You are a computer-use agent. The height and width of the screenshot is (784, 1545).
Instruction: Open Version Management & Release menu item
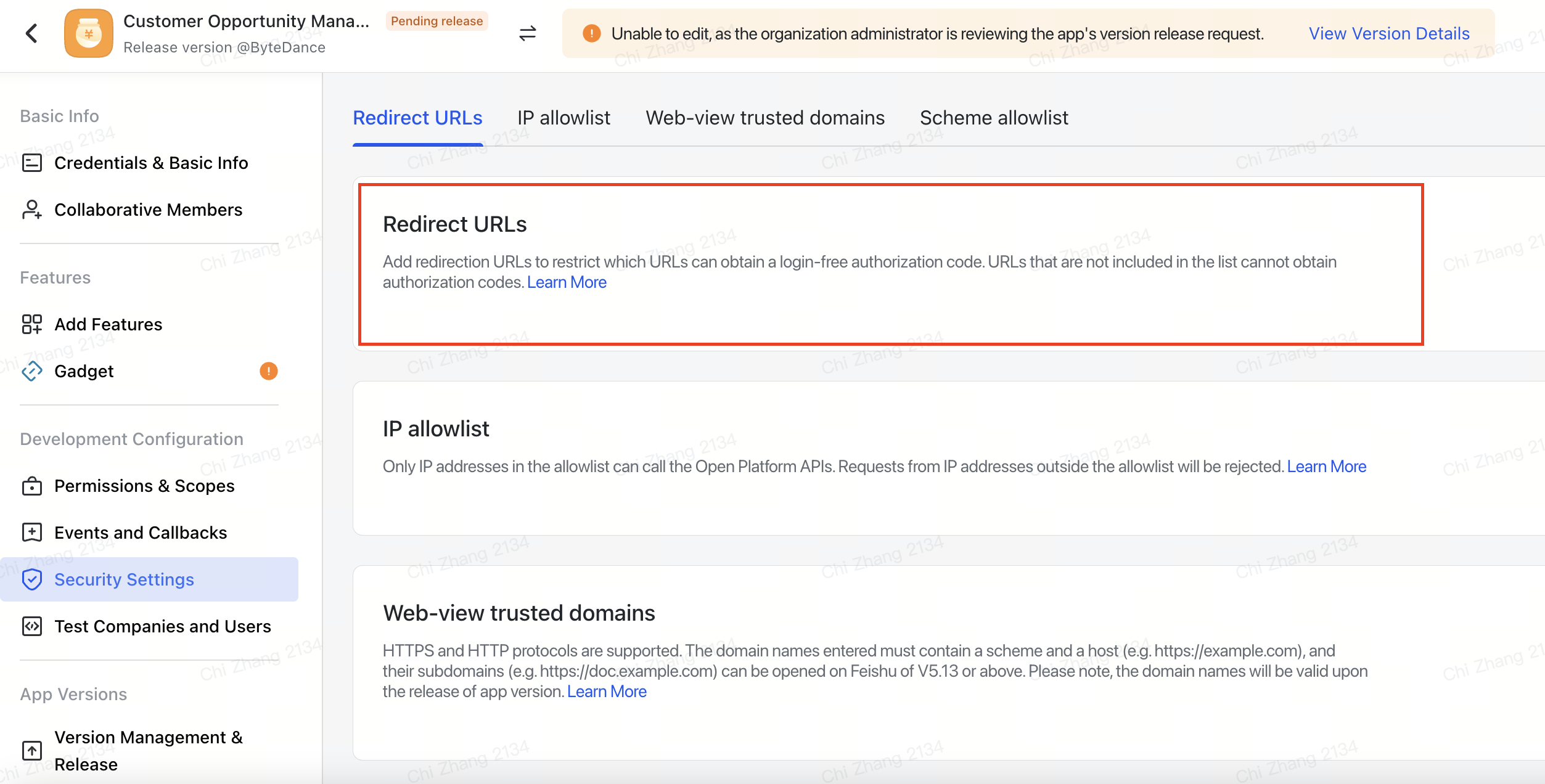point(149,750)
